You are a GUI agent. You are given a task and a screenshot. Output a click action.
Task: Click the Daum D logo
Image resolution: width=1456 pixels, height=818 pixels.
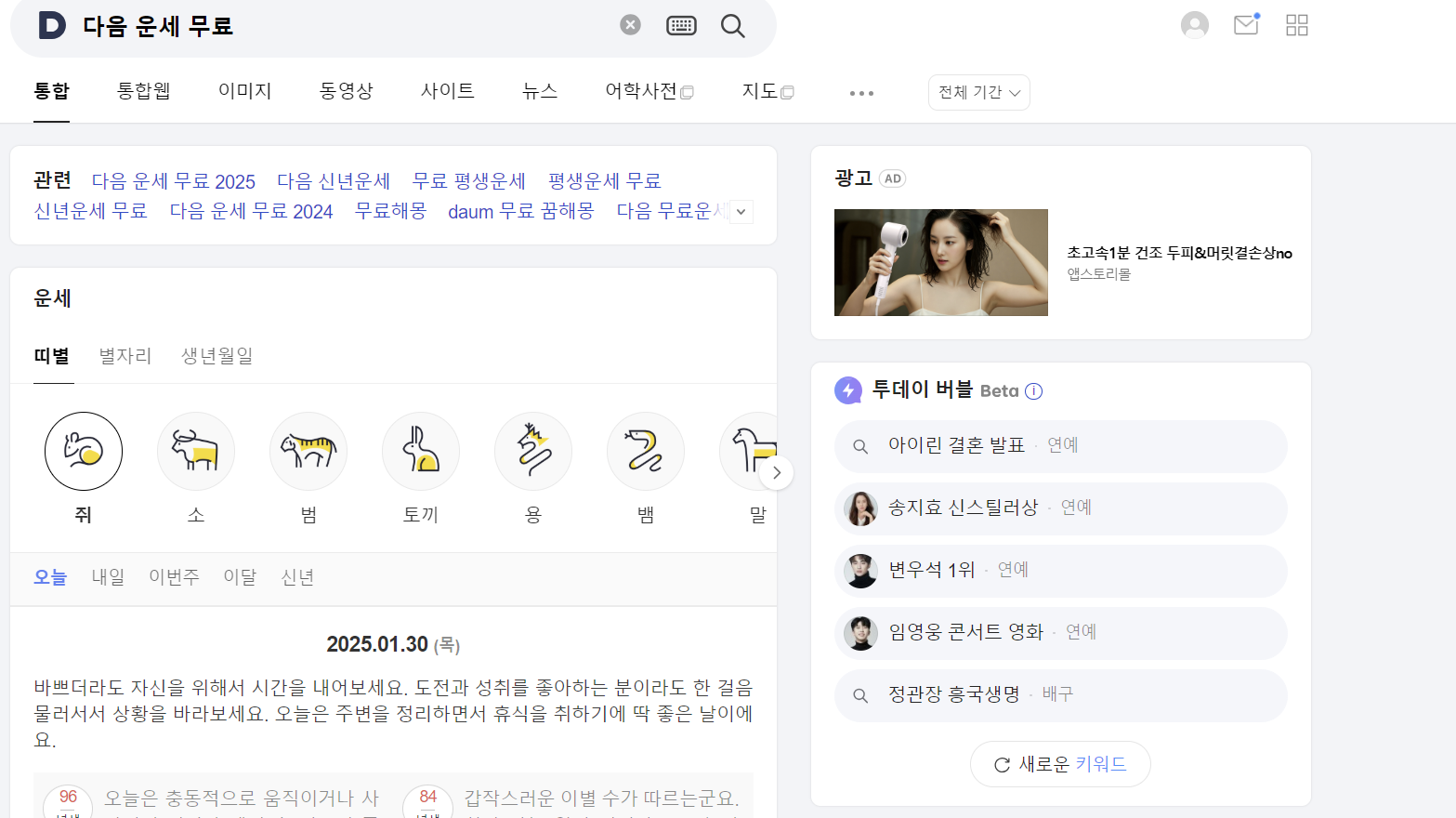(x=52, y=25)
